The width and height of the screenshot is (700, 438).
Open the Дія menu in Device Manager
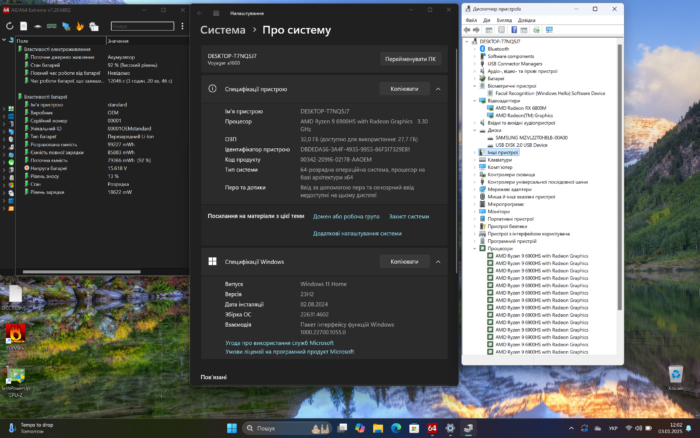487,20
